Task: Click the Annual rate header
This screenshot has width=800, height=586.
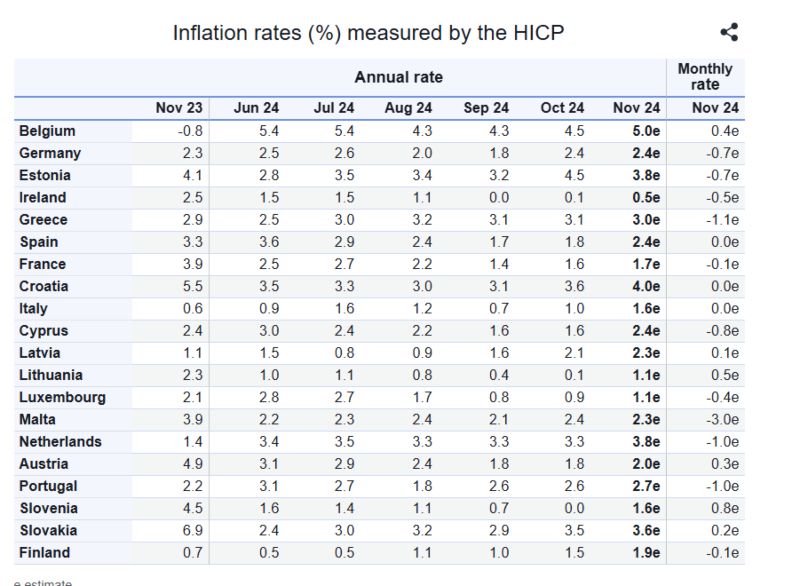Action: (398, 77)
